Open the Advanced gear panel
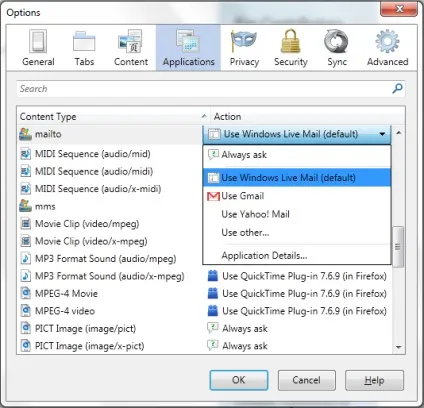The image size is (424, 408). (x=387, y=48)
